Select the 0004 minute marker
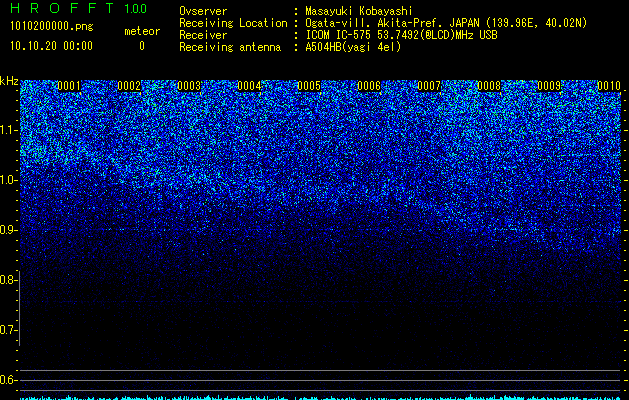The width and height of the screenshot is (629, 400). pos(250,86)
